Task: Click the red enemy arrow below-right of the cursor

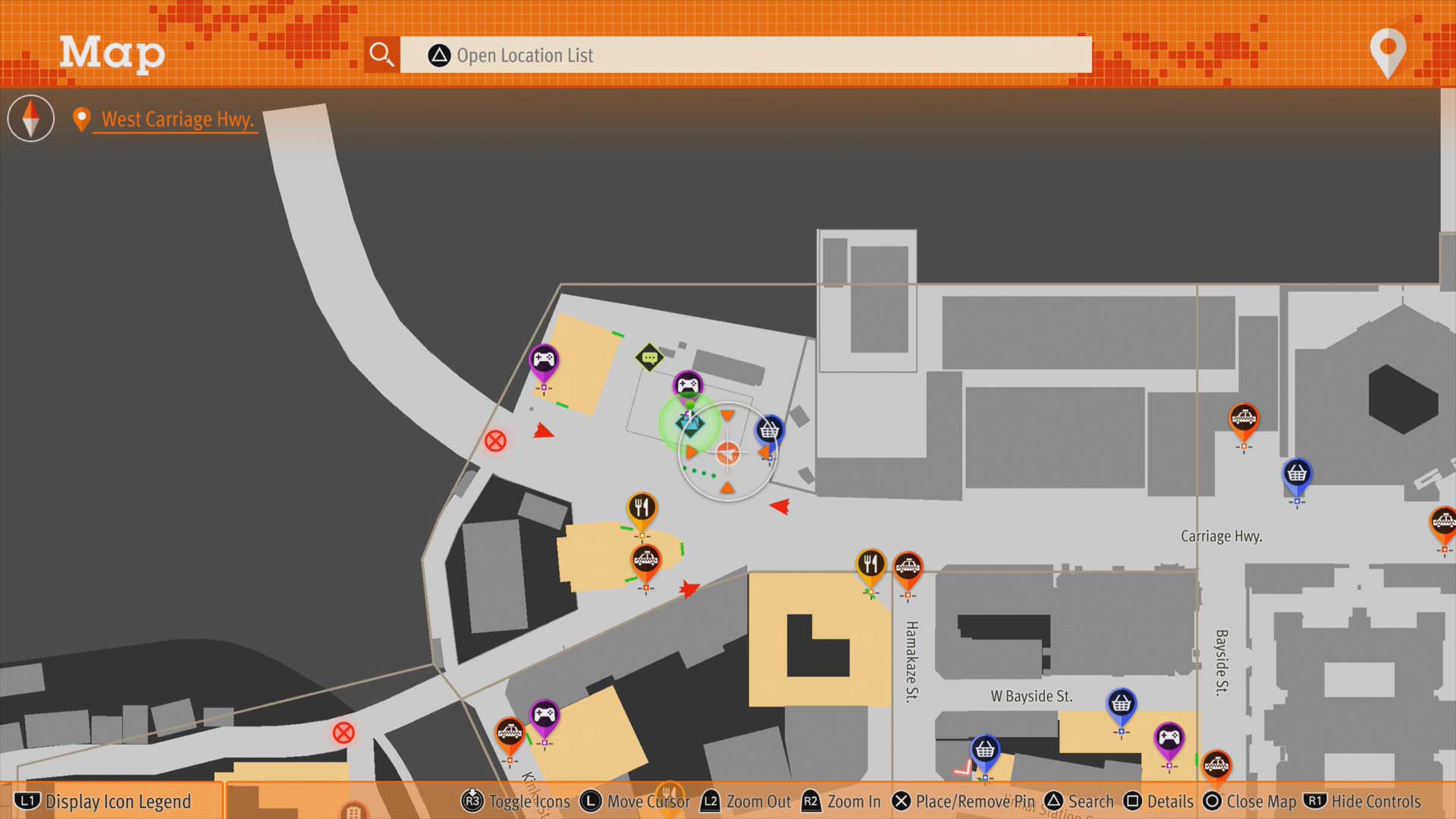Action: [x=780, y=506]
